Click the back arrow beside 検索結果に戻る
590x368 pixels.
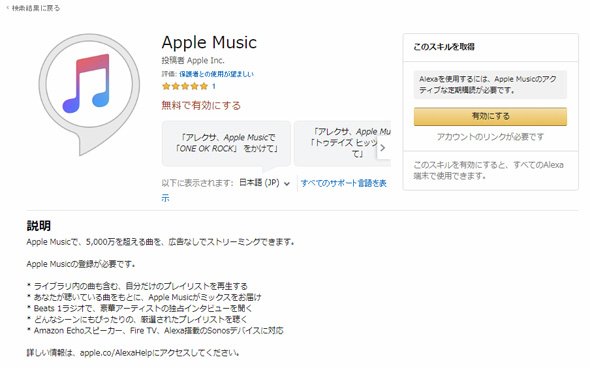click(x=7, y=8)
